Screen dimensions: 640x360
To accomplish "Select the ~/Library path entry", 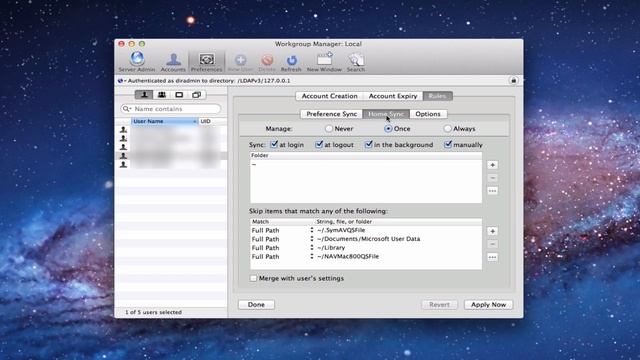I will tap(331, 248).
